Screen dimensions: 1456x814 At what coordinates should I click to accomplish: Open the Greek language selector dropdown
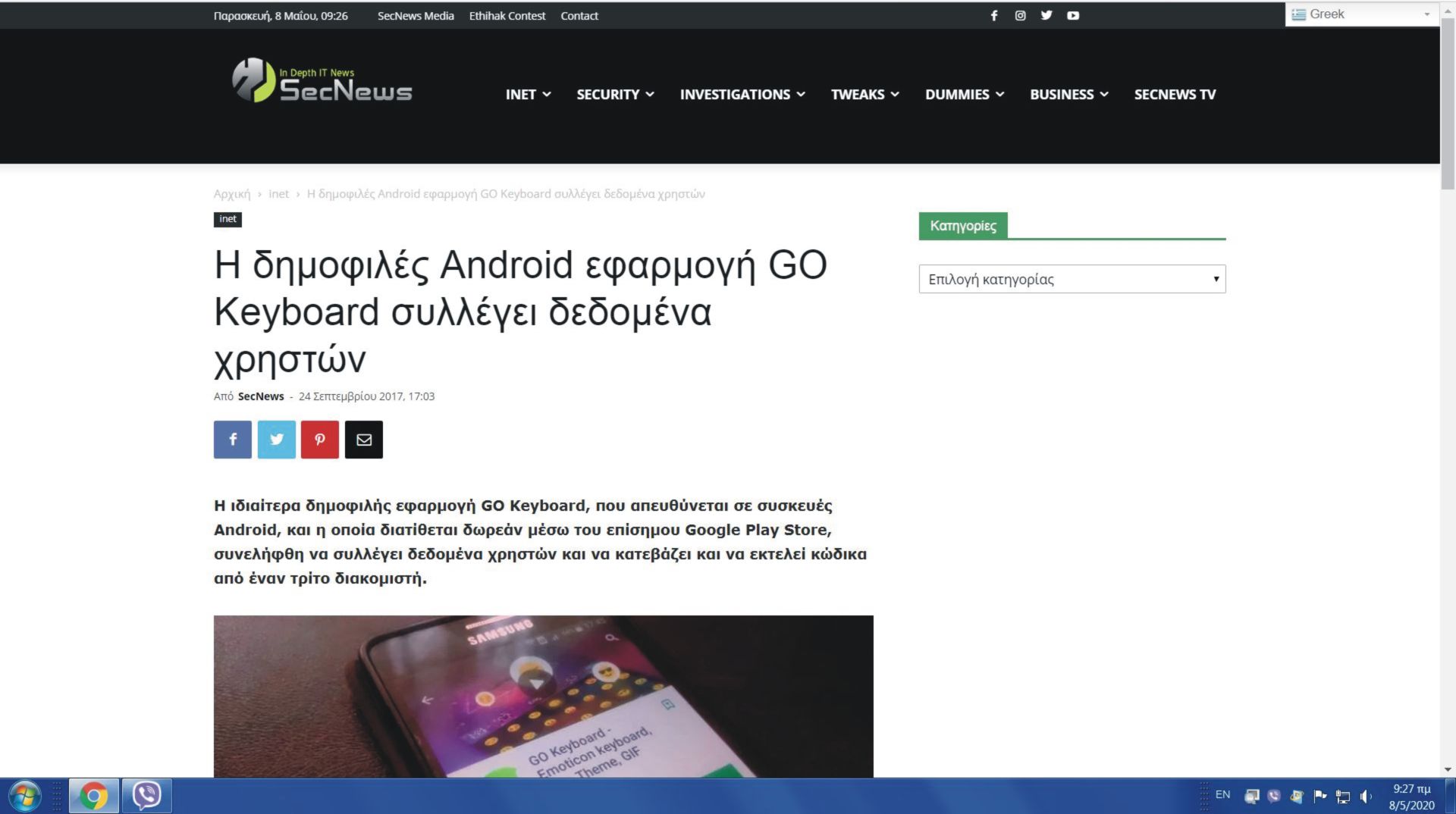(x=1362, y=14)
